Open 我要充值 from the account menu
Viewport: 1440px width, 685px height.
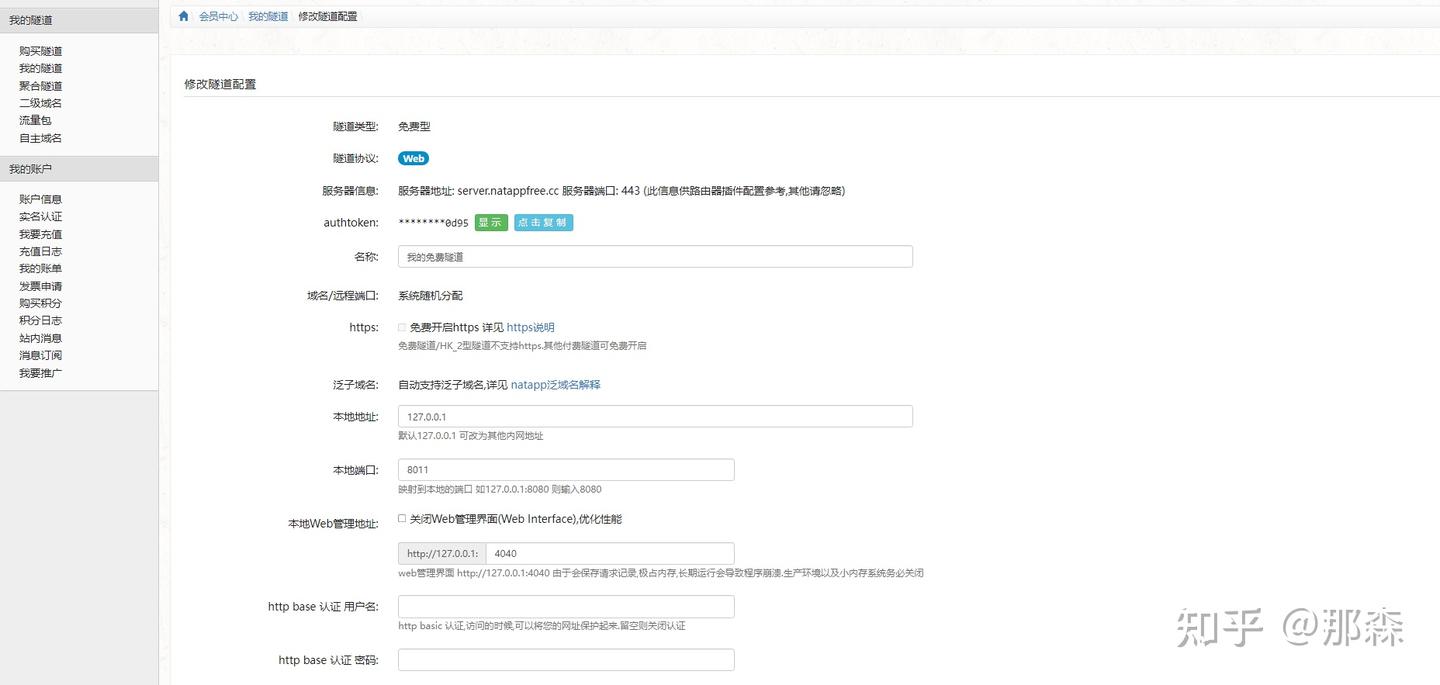point(41,233)
